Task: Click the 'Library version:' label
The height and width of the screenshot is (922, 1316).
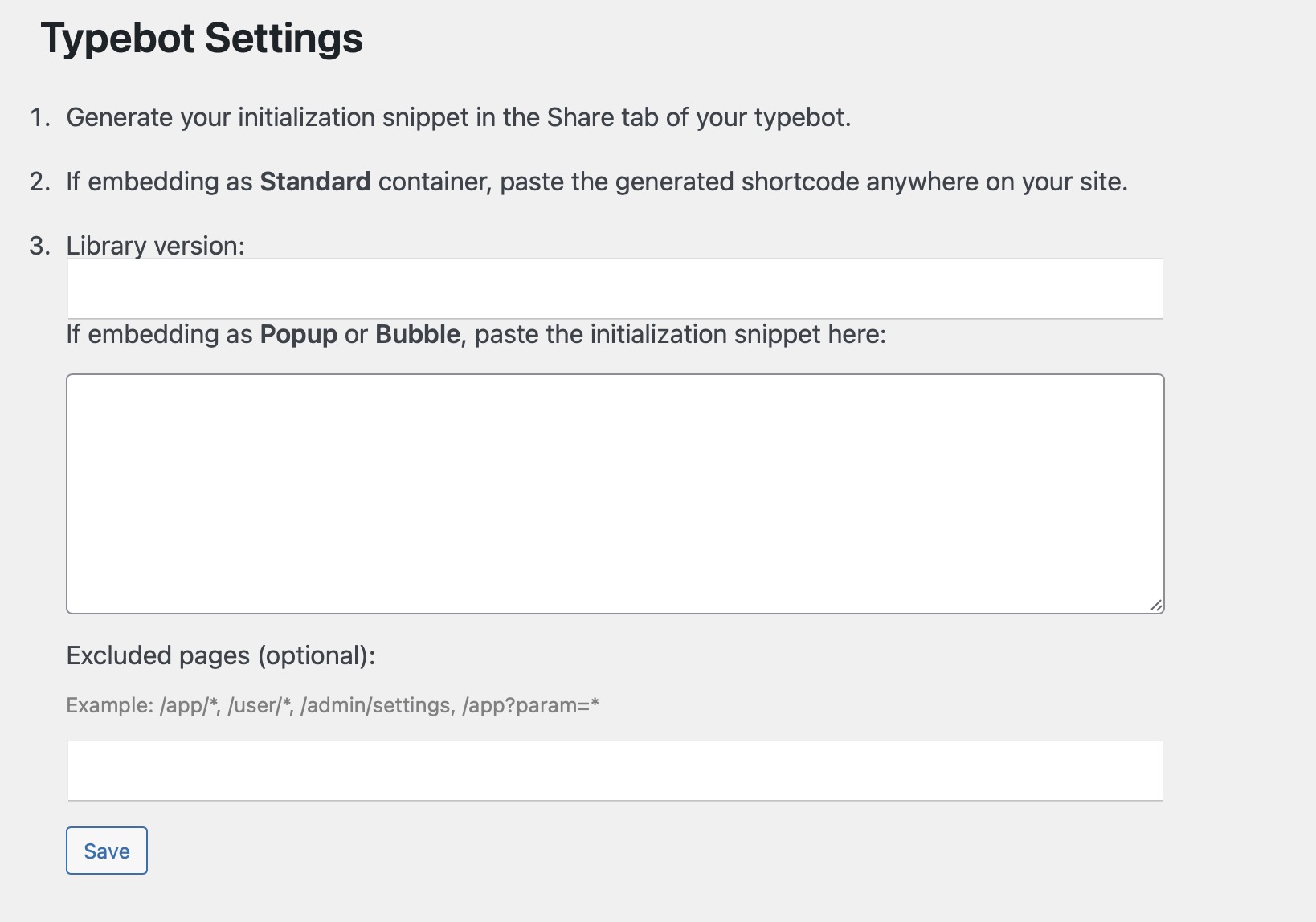Action: pyautogui.click(x=155, y=246)
